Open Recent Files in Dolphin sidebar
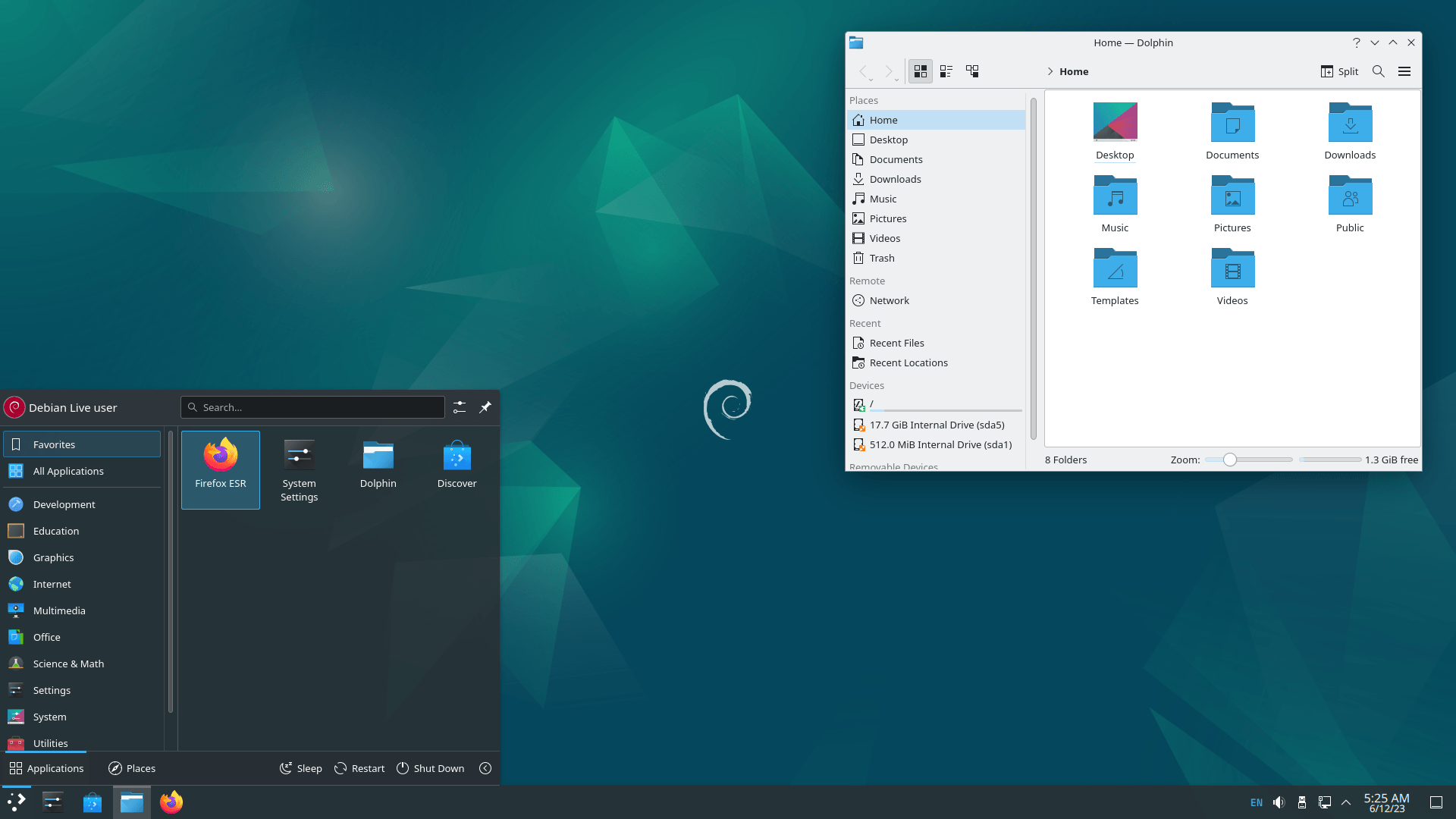Image resolution: width=1456 pixels, height=819 pixels. click(x=897, y=343)
